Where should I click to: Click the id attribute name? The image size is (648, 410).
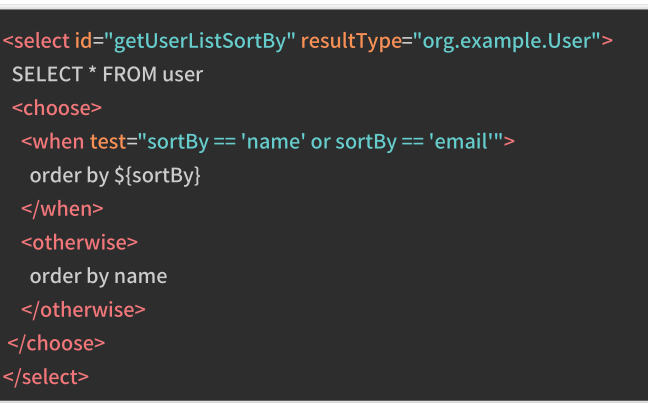tap(84, 42)
